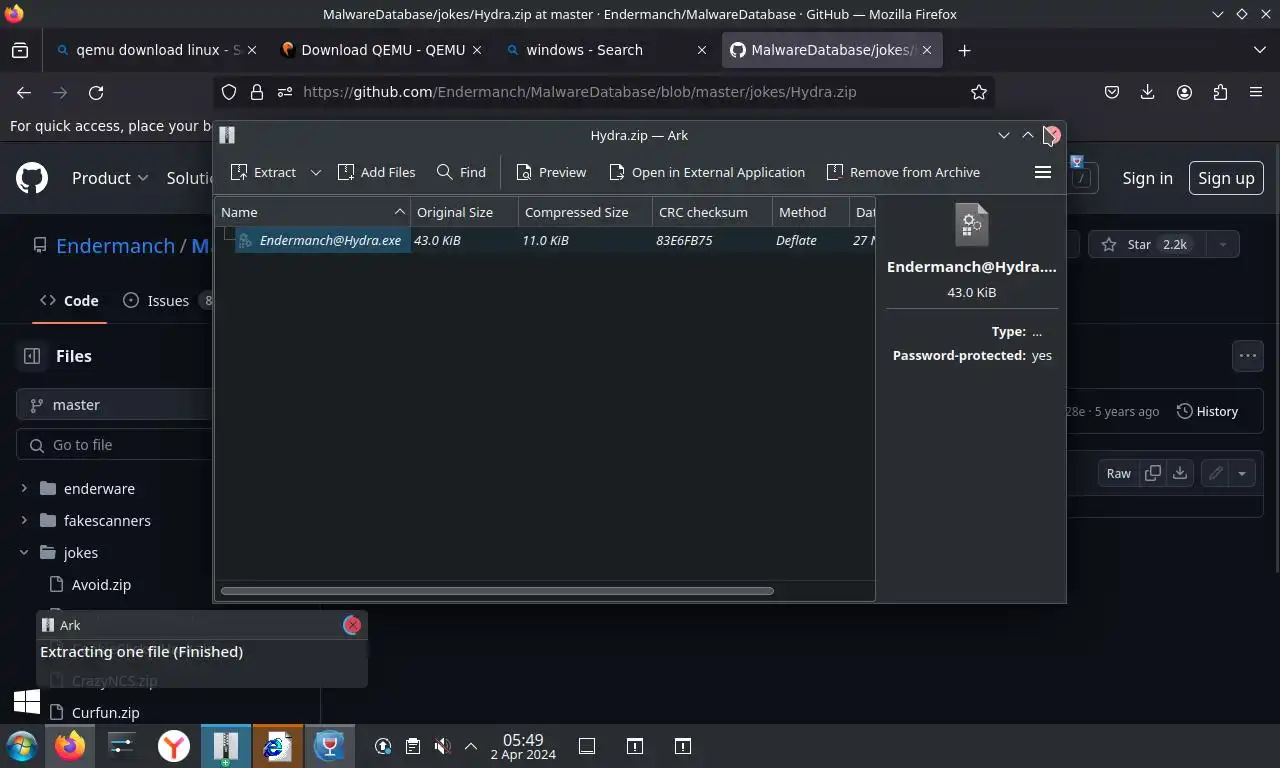Image resolution: width=1280 pixels, height=768 pixels.
Task: Dismiss the Ark extraction notification
Action: click(352, 625)
